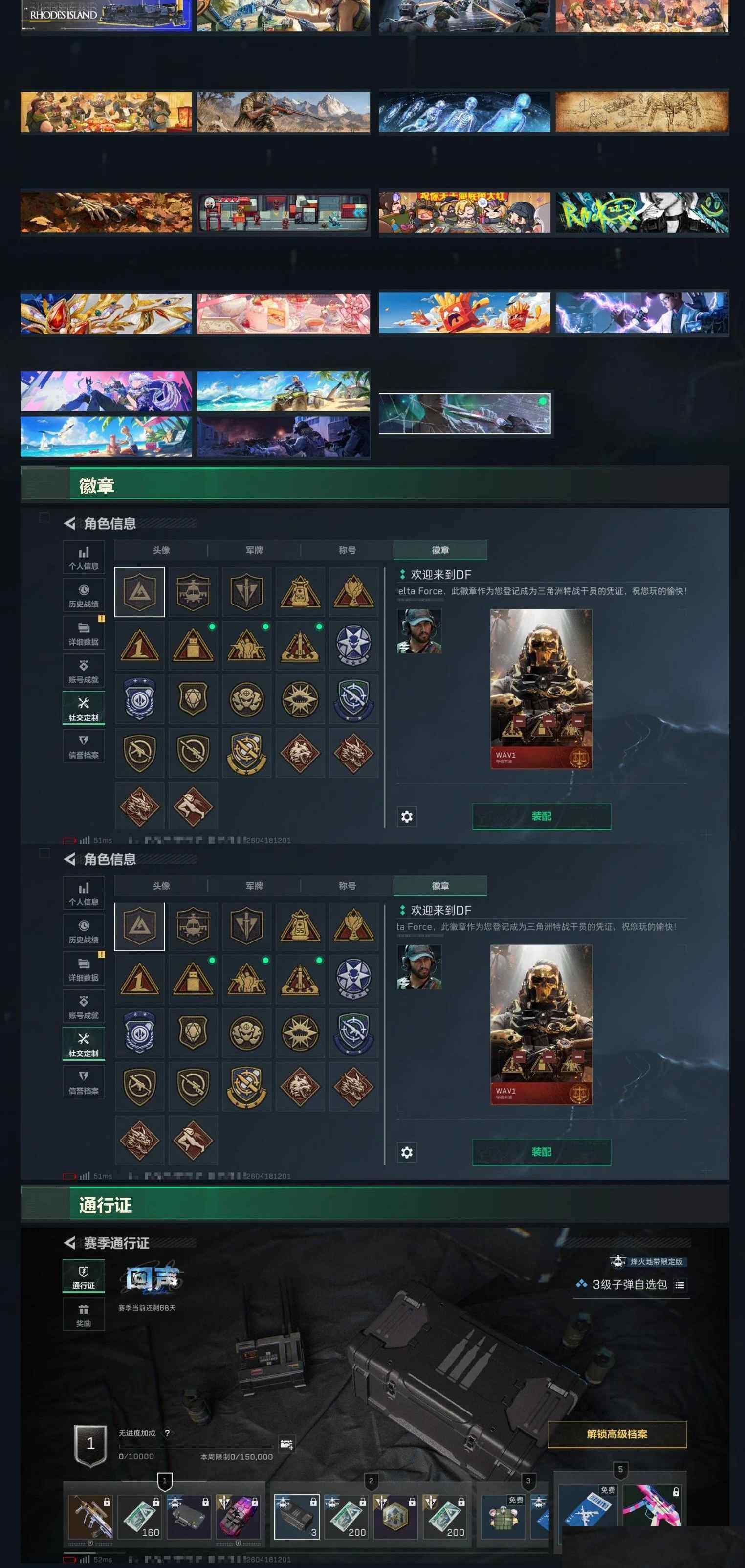Click the settings gear beside first 装配 button
The image size is (745, 1568).
(x=407, y=816)
